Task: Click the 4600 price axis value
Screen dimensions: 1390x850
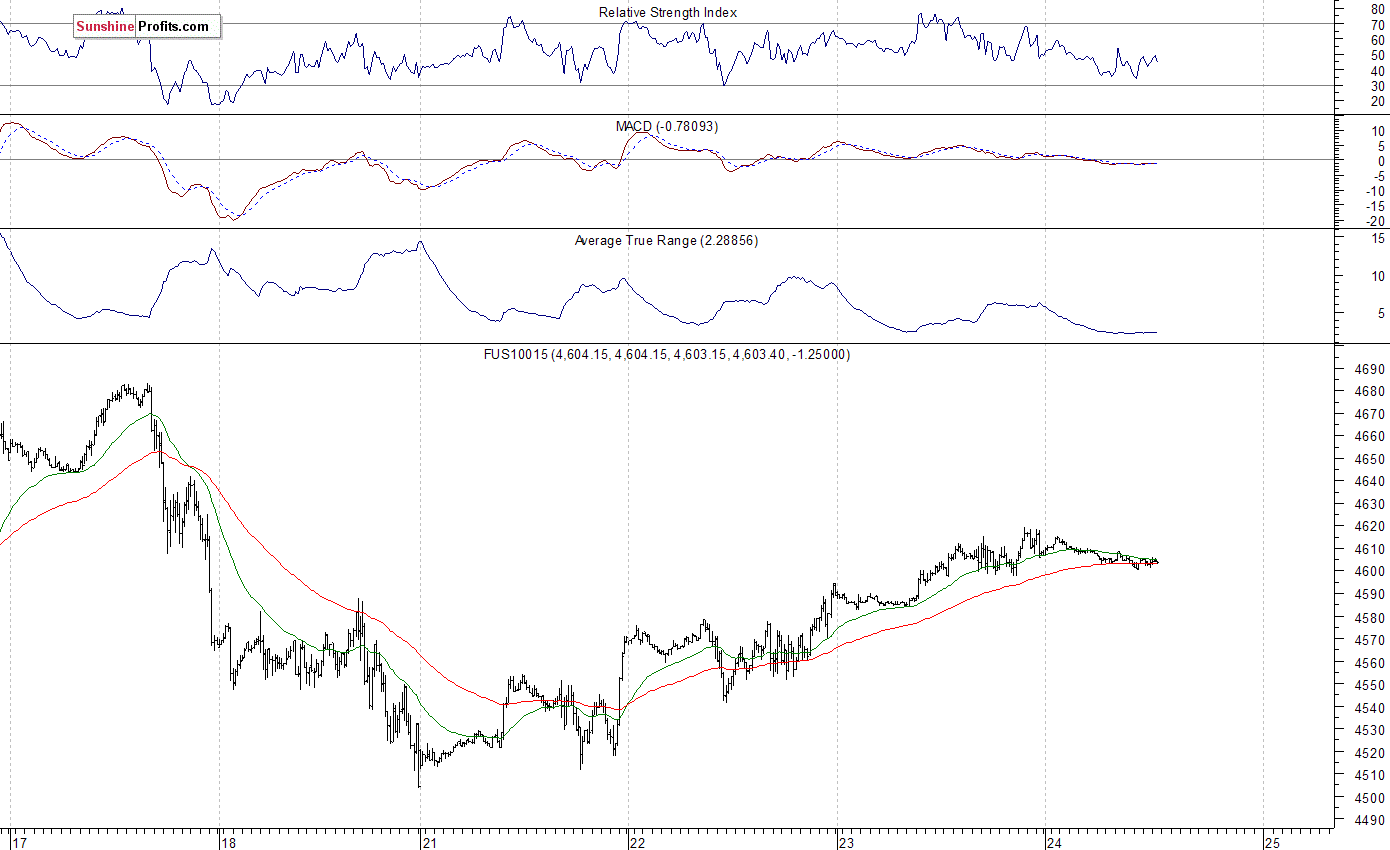Action: (x=1368, y=572)
